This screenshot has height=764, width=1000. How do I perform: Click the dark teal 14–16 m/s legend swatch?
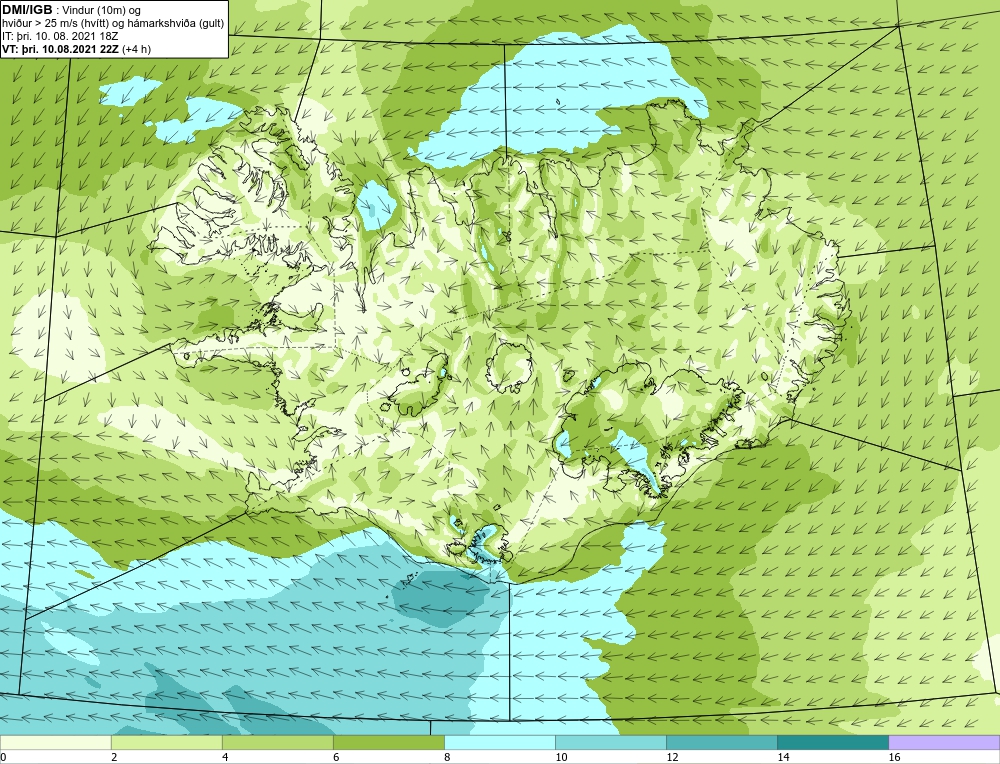click(x=833, y=742)
